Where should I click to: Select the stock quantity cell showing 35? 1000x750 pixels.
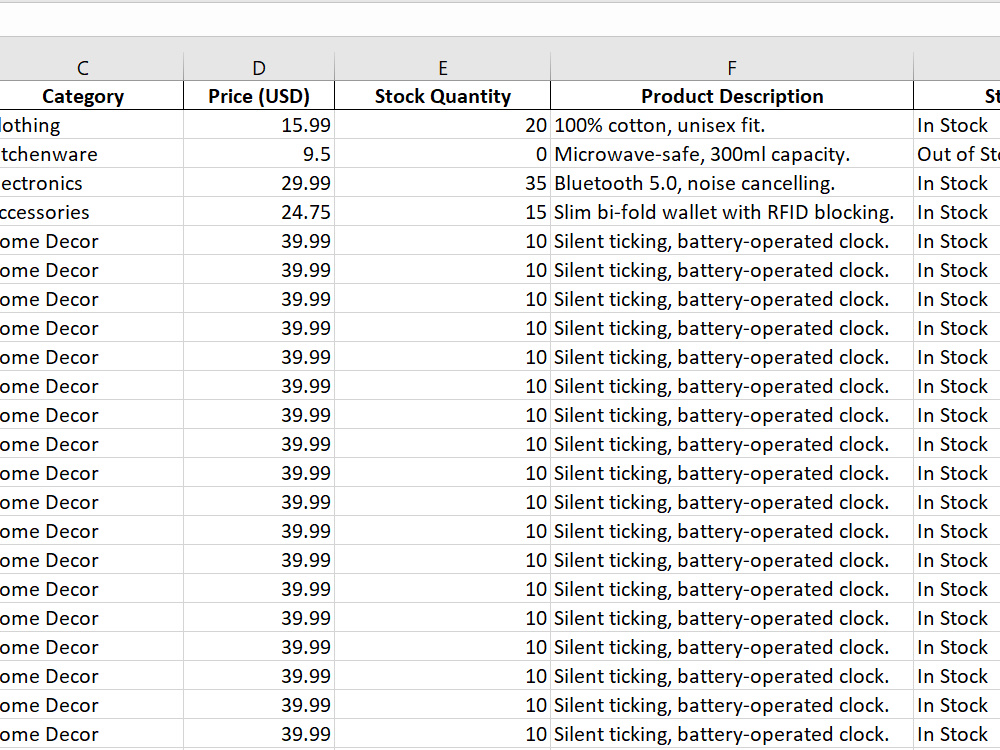[442, 183]
